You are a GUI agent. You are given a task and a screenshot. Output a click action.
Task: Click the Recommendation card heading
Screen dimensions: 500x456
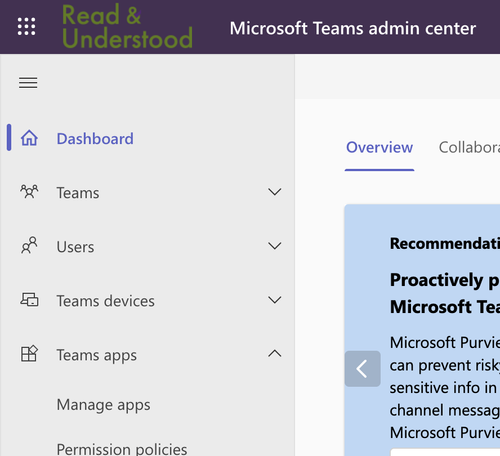tap(445, 244)
